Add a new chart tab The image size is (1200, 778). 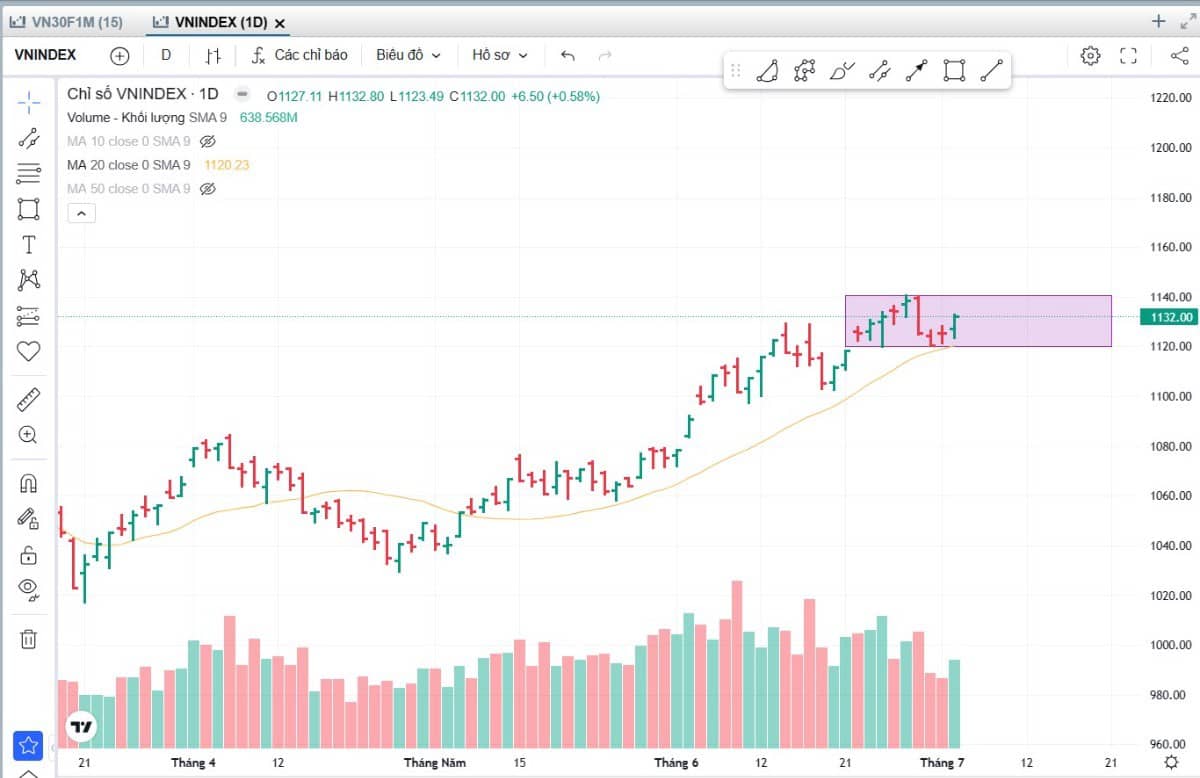[x=1158, y=21]
